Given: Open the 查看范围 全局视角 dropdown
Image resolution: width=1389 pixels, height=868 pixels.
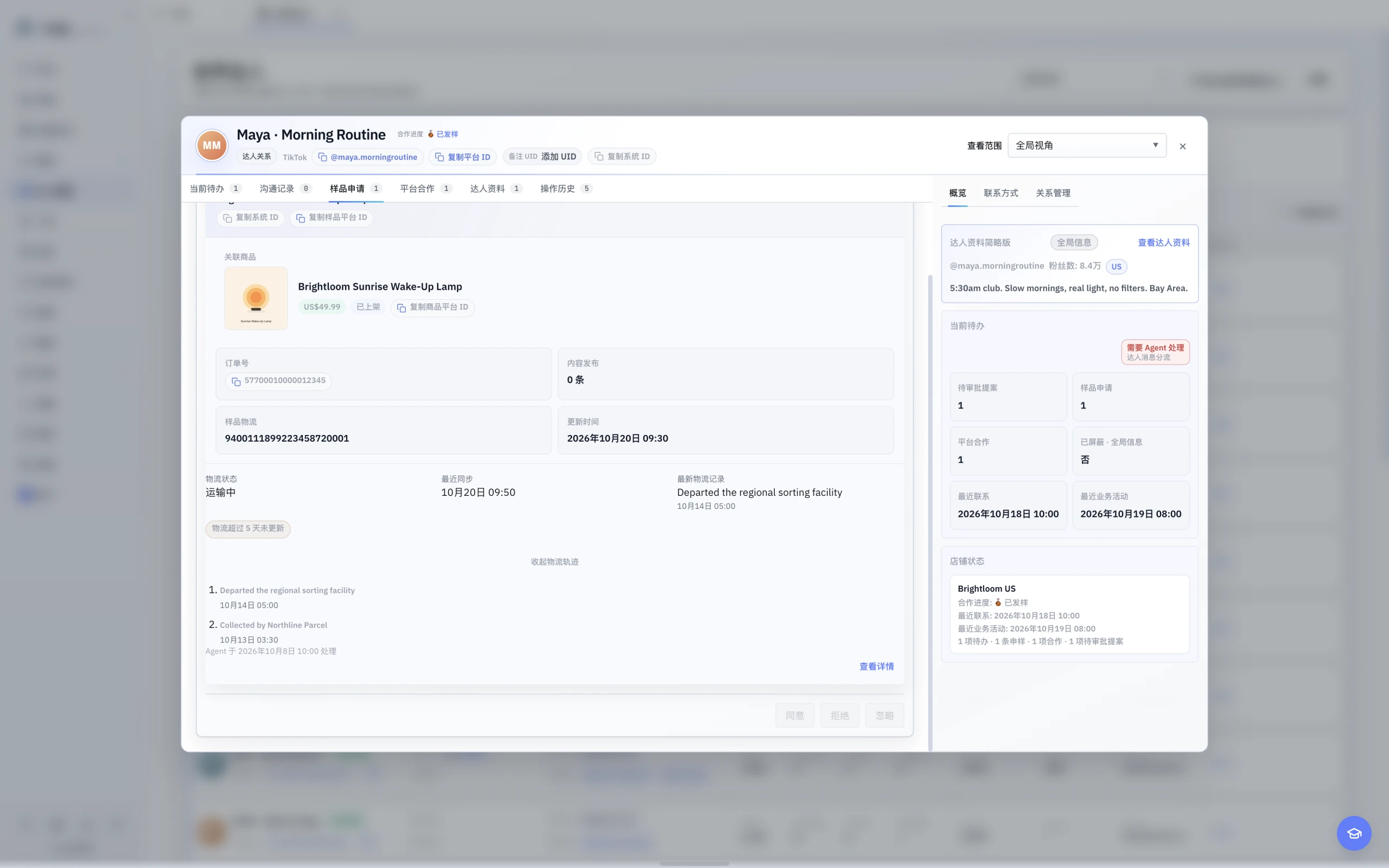Looking at the screenshot, I should point(1087,145).
